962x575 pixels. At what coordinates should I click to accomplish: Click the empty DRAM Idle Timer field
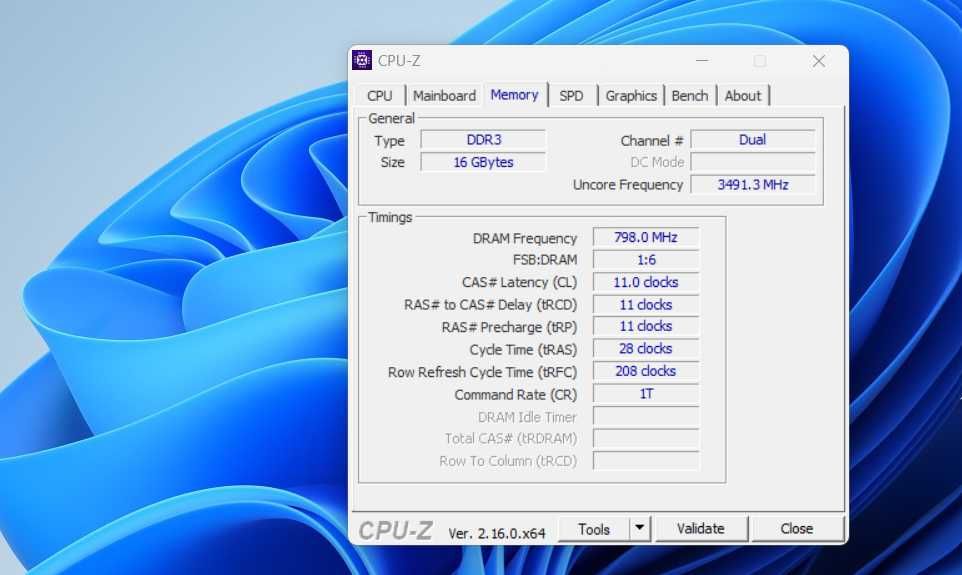pos(646,417)
